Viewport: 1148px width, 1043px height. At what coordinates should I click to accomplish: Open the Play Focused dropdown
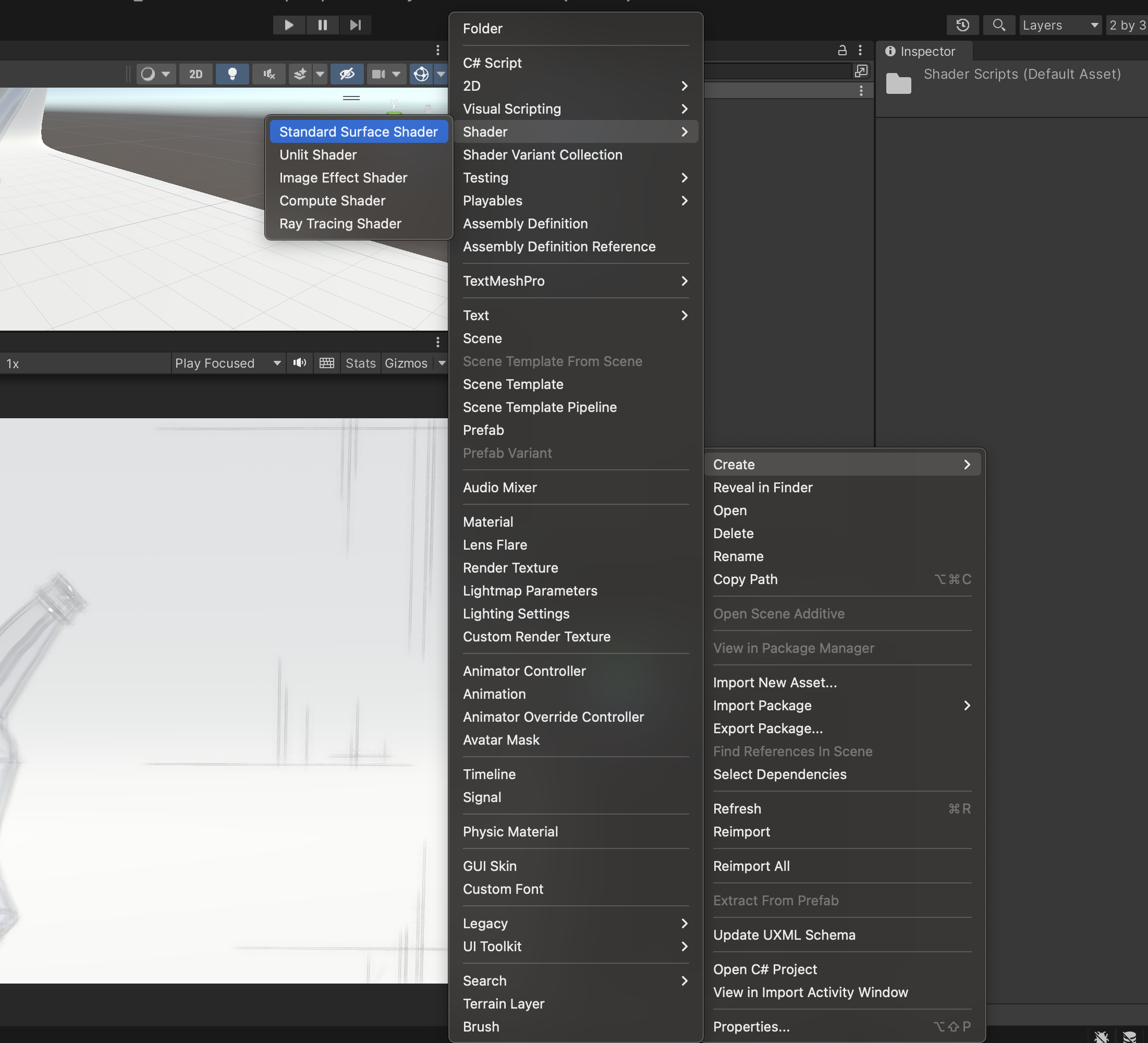click(x=228, y=363)
